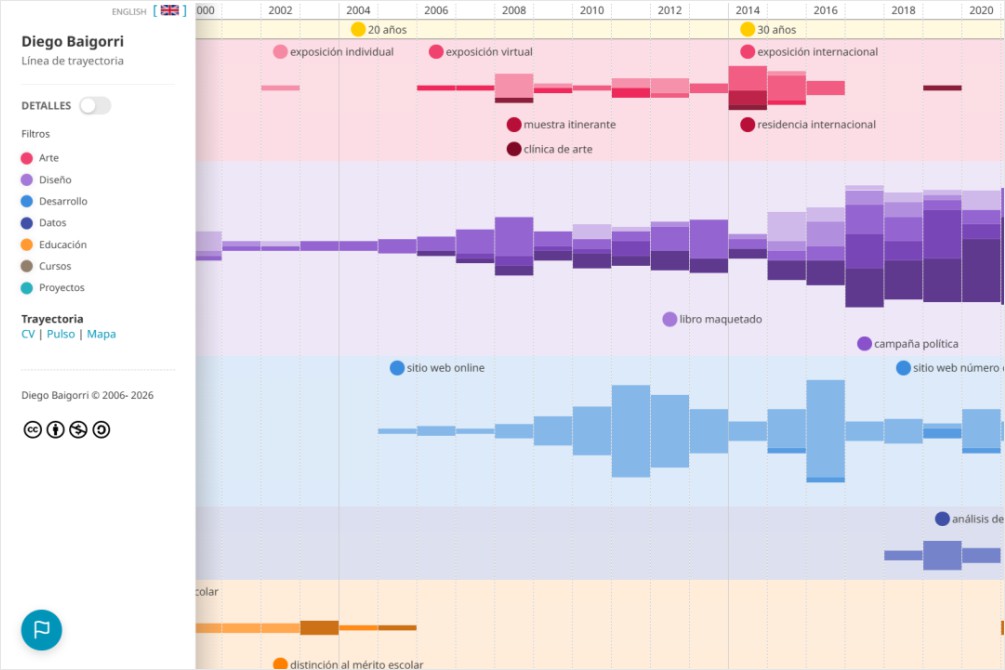Image resolution: width=1005 pixels, height=670 pixels.
Task: Click the 2020 year label
Action: [x=981, y=10]
